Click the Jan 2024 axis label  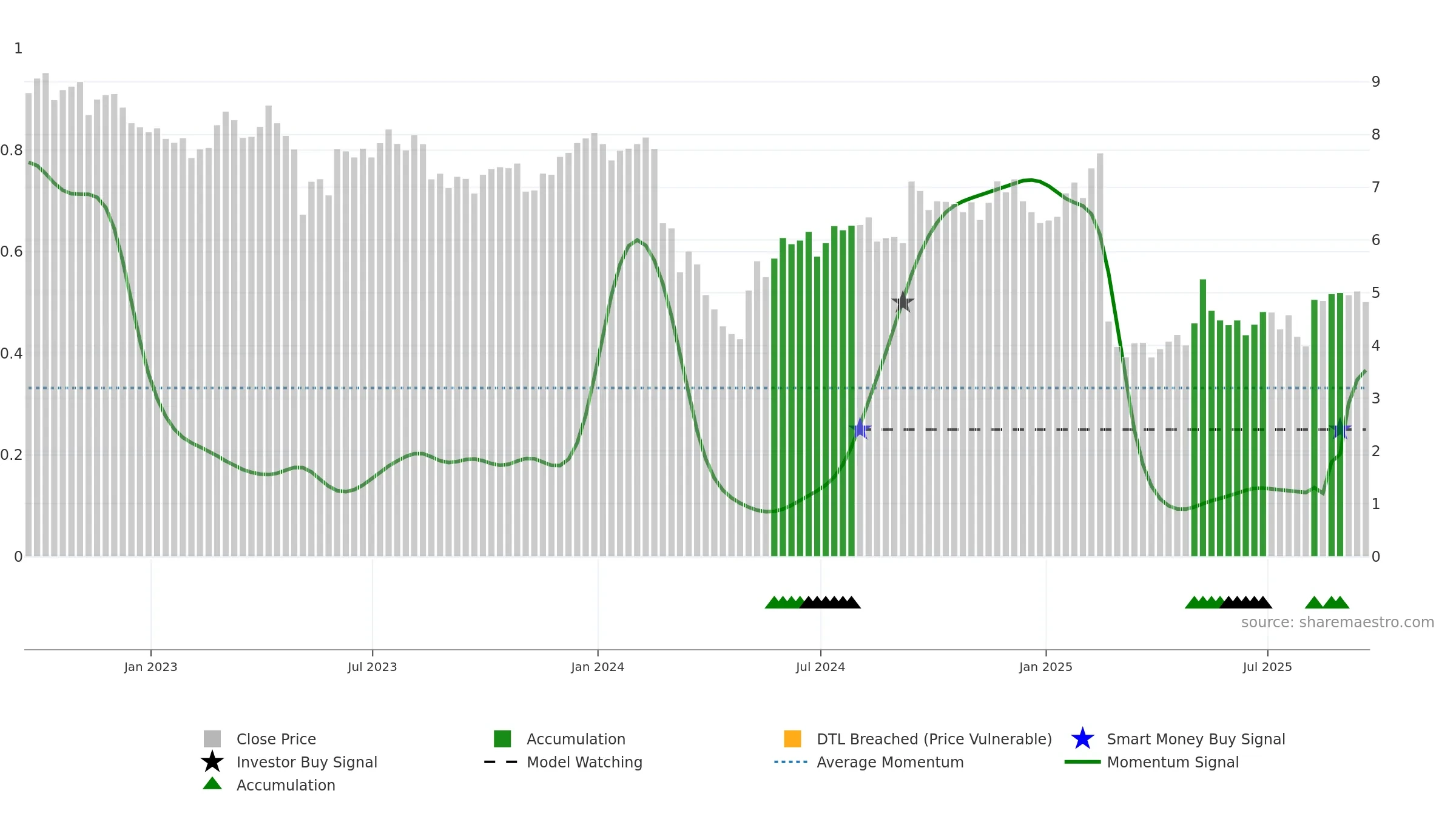pos(598,667)
